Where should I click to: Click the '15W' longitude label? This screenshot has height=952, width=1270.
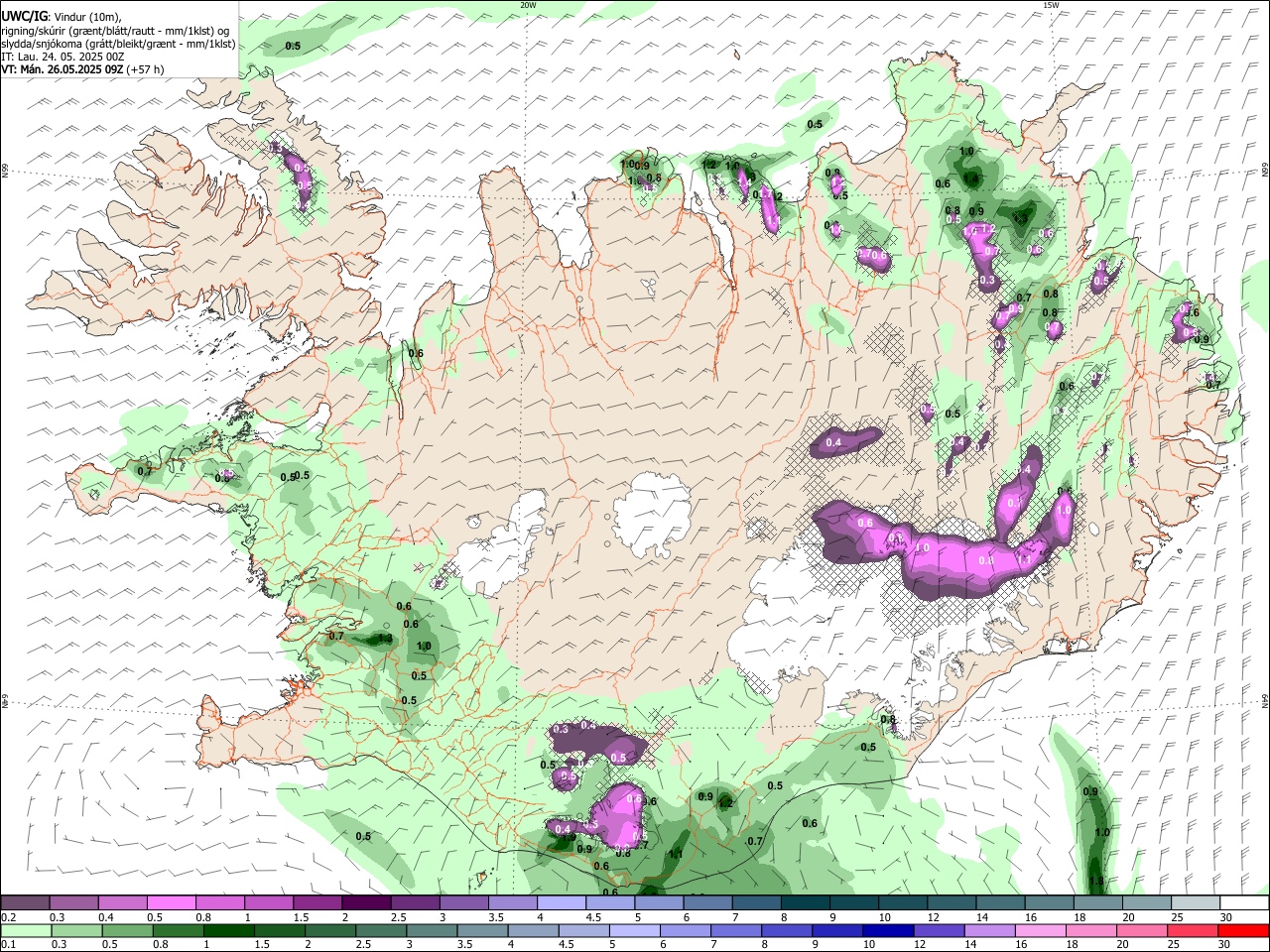(x=1051, y=5)
